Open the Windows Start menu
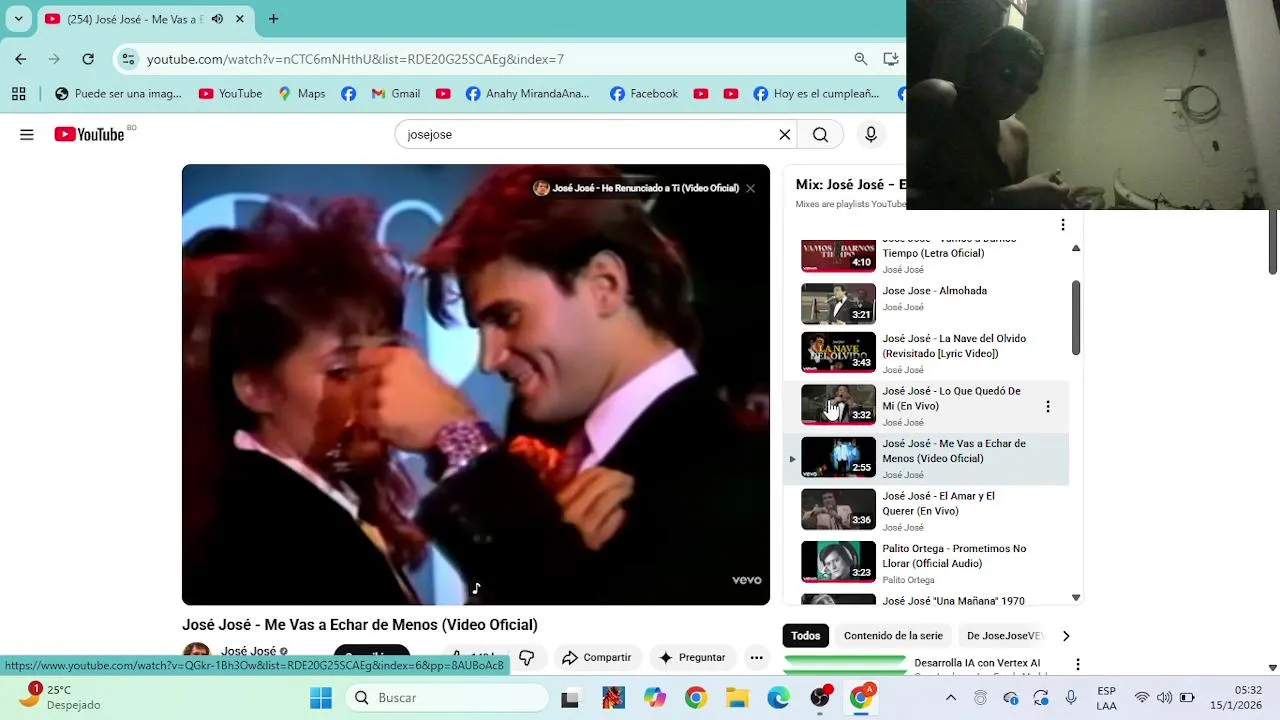1280x720 pixels. 321,697
